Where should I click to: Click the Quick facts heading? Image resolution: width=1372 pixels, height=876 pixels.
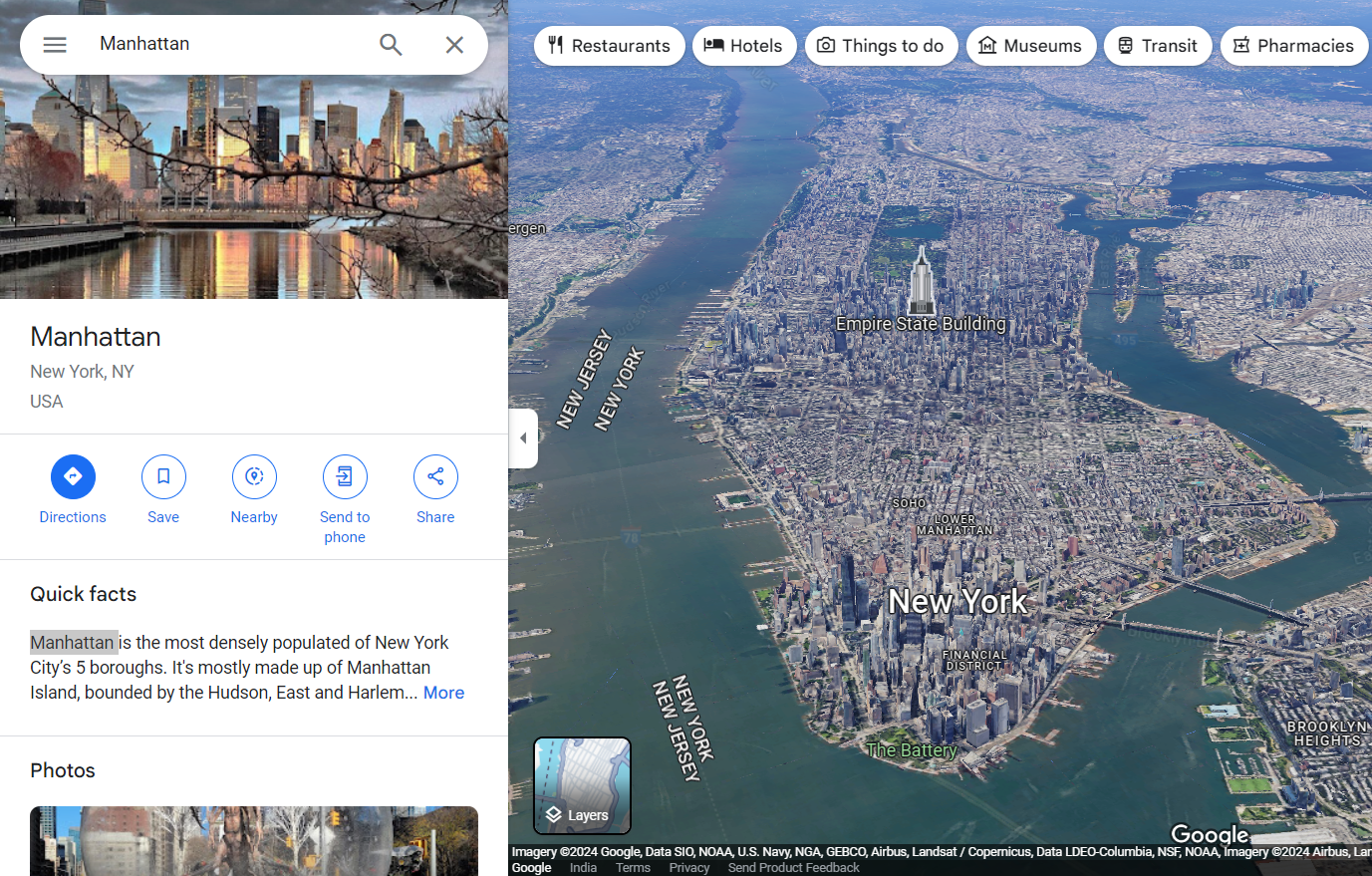[x=83, y=594]
